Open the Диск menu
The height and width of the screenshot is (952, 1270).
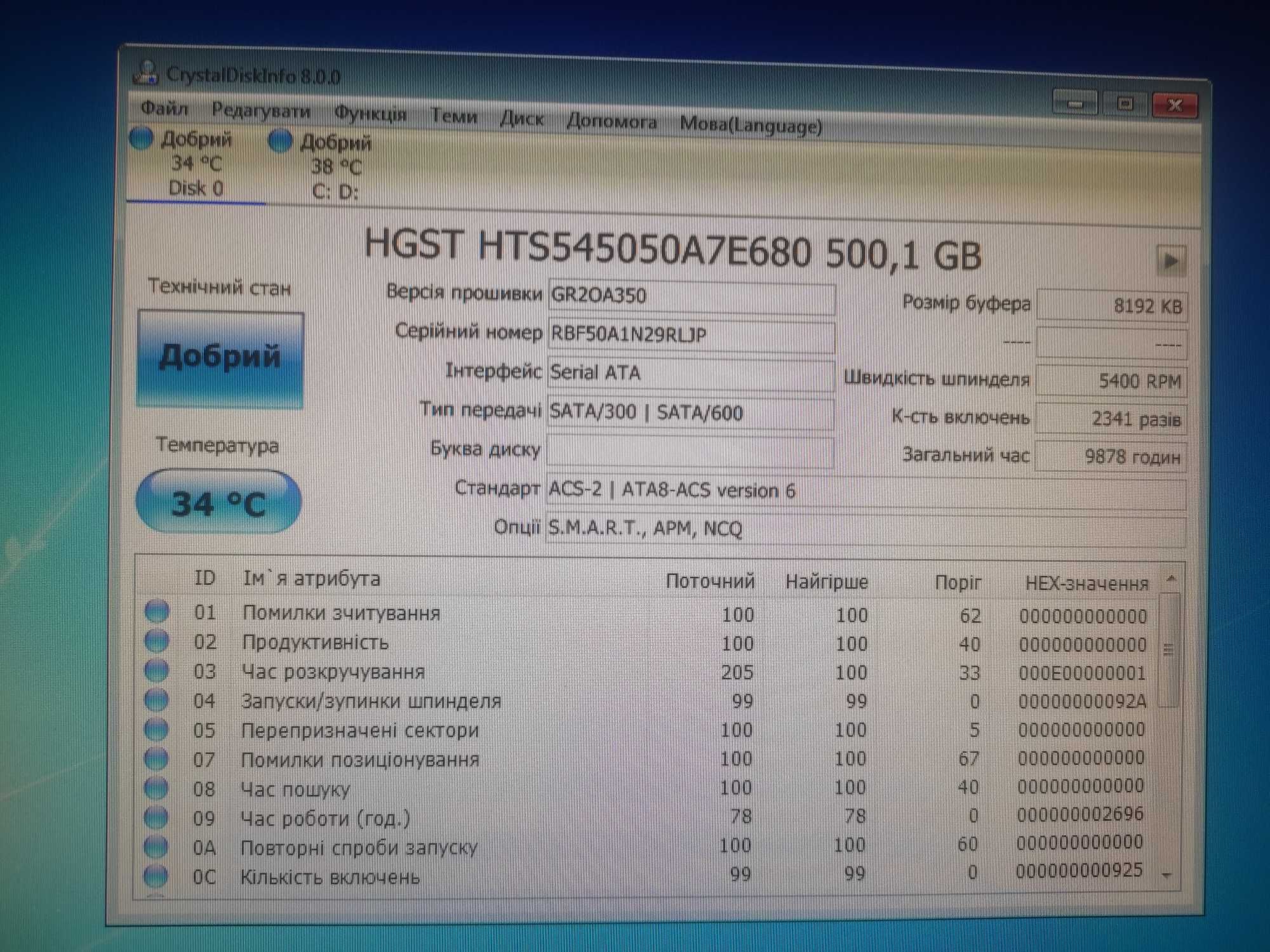pyautogui.click(x=522, y=119)
